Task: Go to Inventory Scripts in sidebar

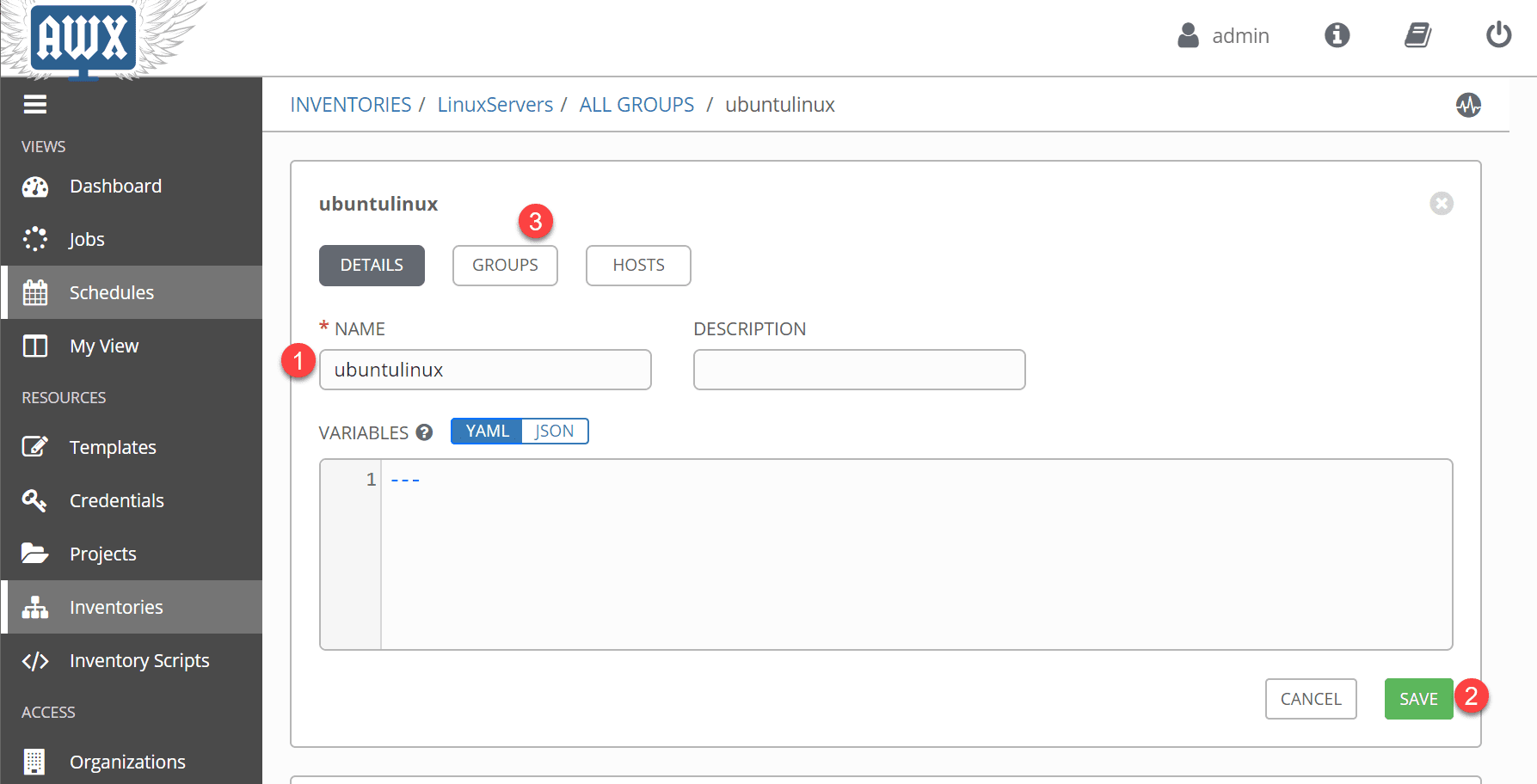Action: 132,660
